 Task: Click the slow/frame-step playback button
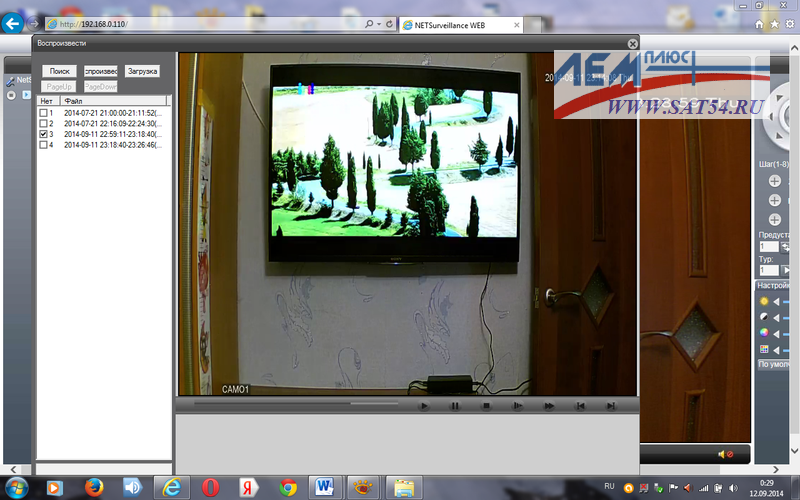point(517,406)
